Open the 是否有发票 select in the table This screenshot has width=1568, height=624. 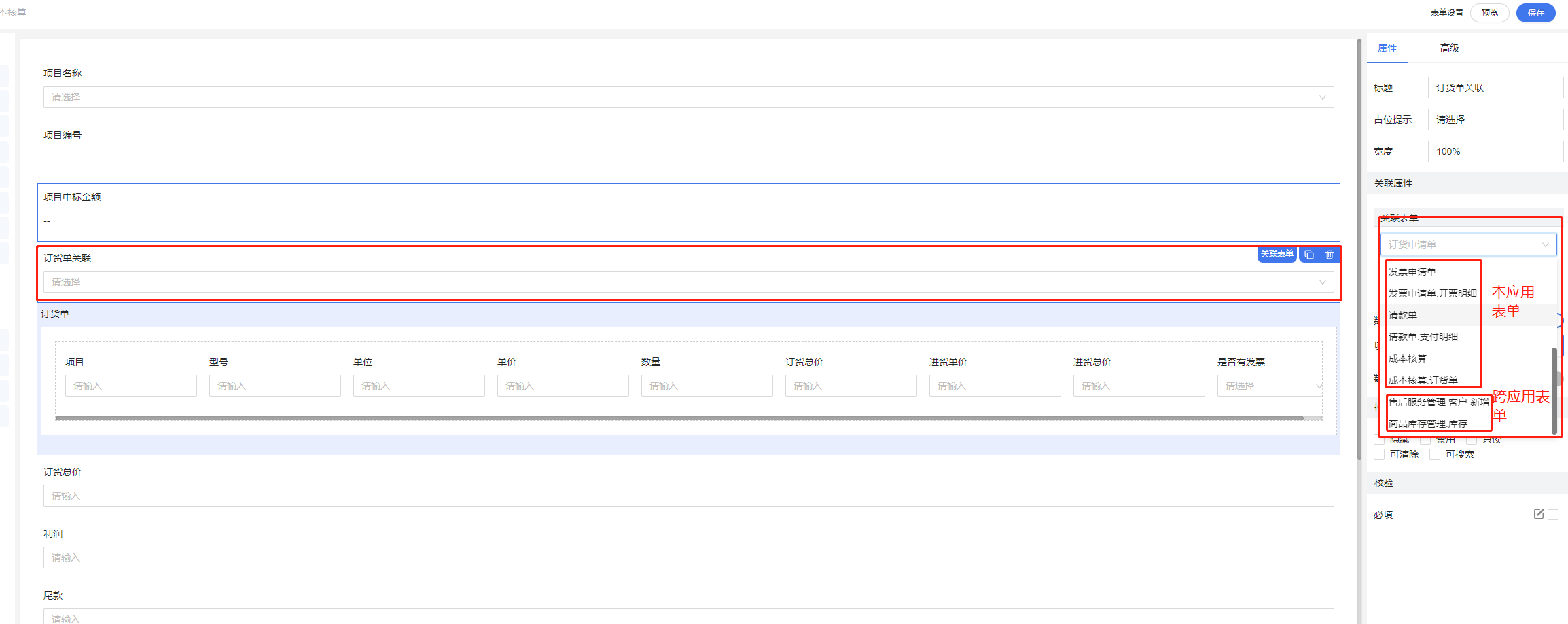click(1270, 386)
